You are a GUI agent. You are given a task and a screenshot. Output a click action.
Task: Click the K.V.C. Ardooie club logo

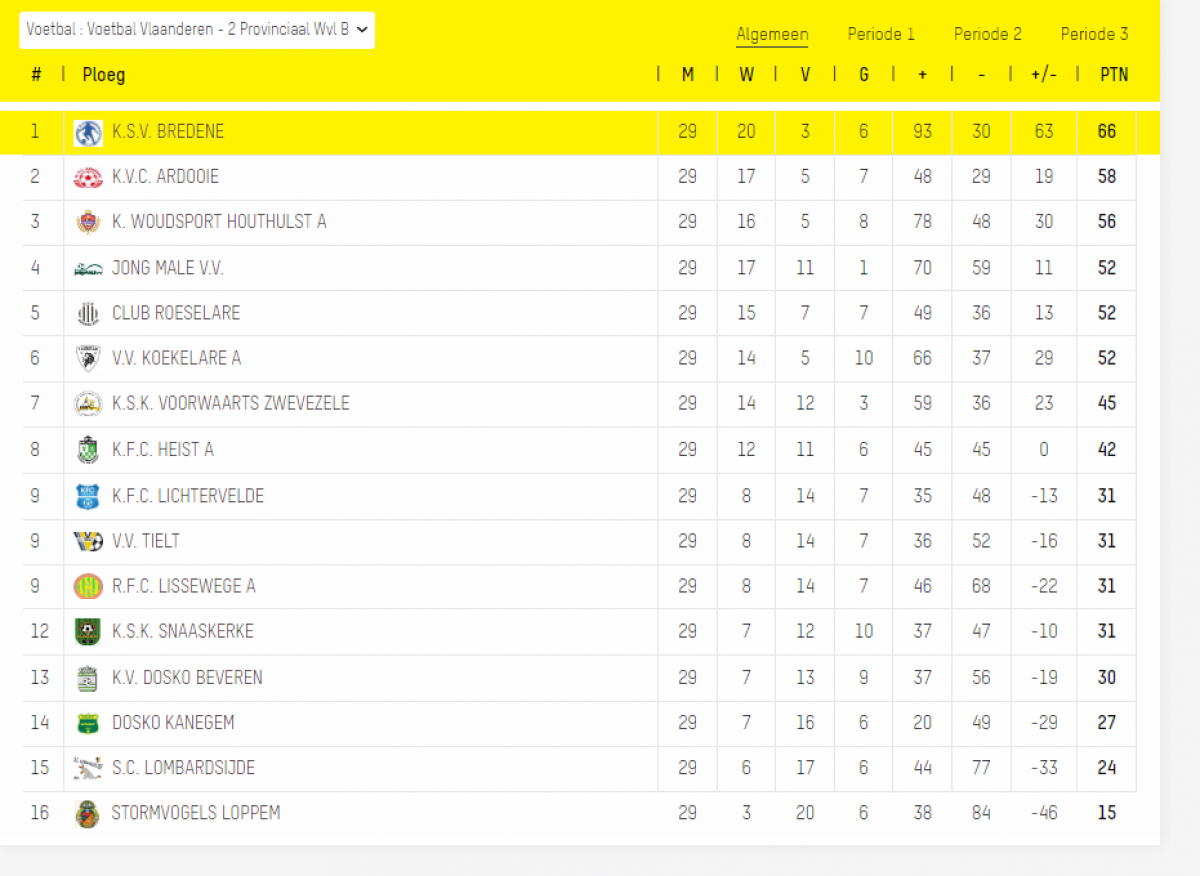pyautogui.click(x=88, y=177)
